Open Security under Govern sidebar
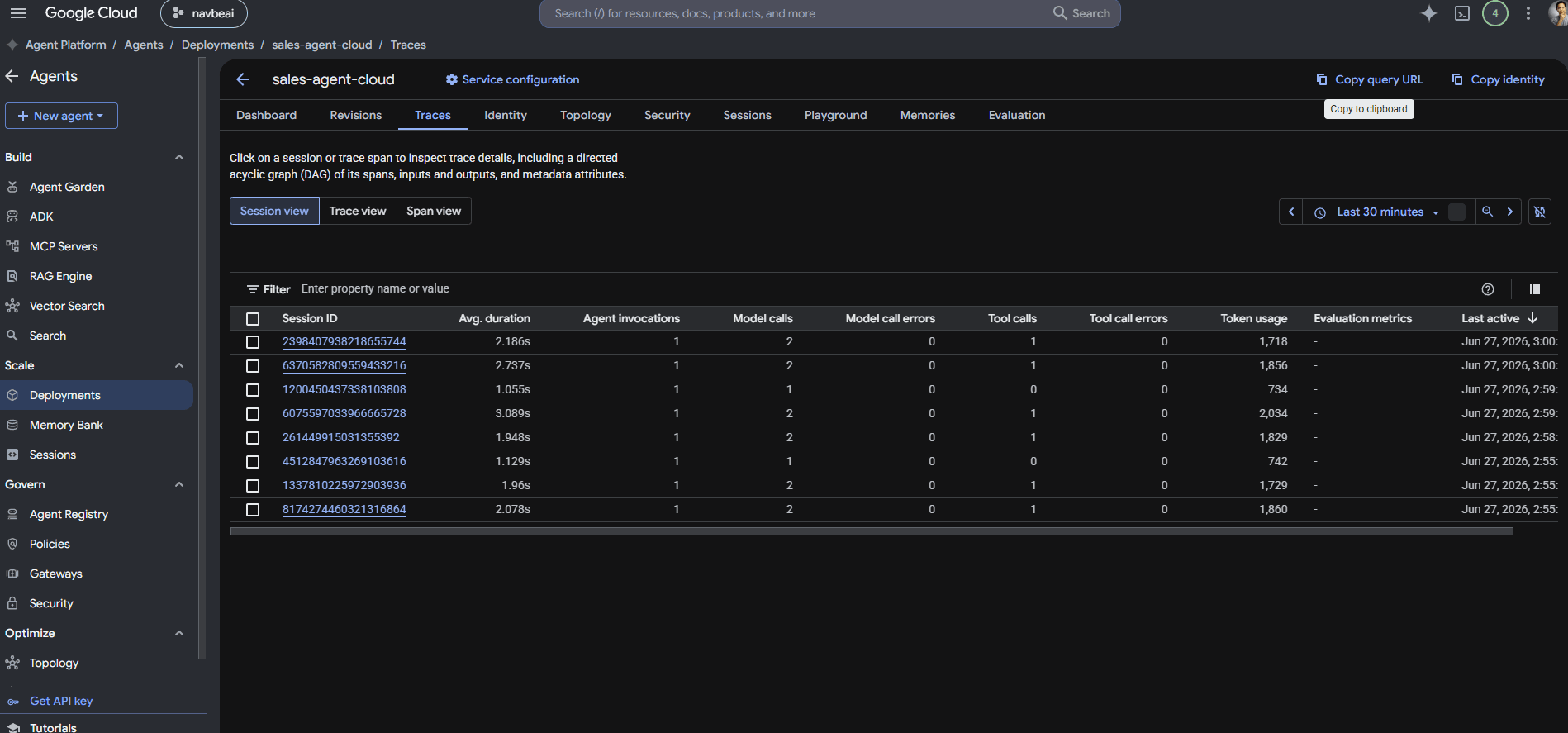Image resolution: width=1568 pixels, height=733 pixels. click(x=51, y=603)
